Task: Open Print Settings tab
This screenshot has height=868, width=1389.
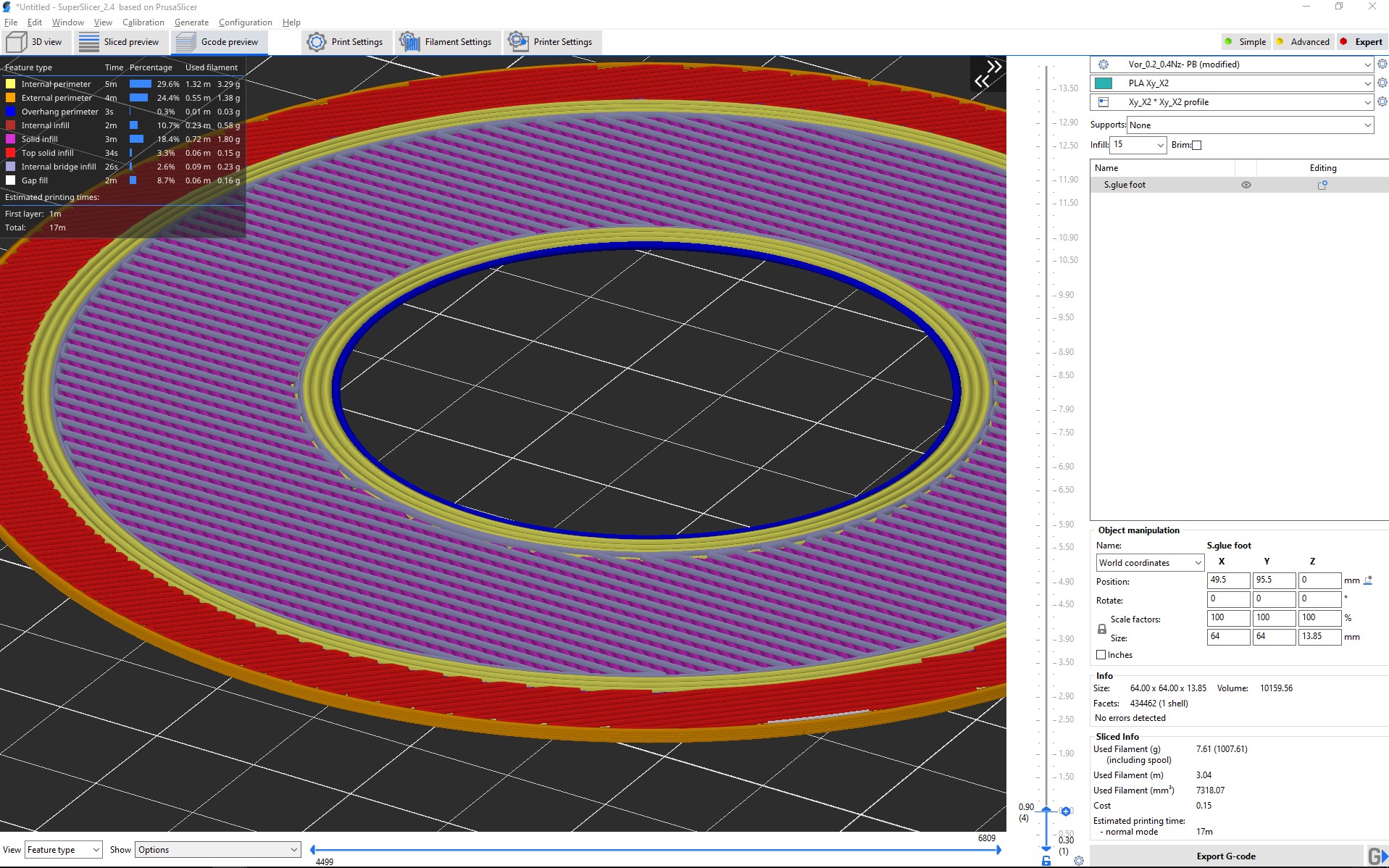Action: click(346, 42)
